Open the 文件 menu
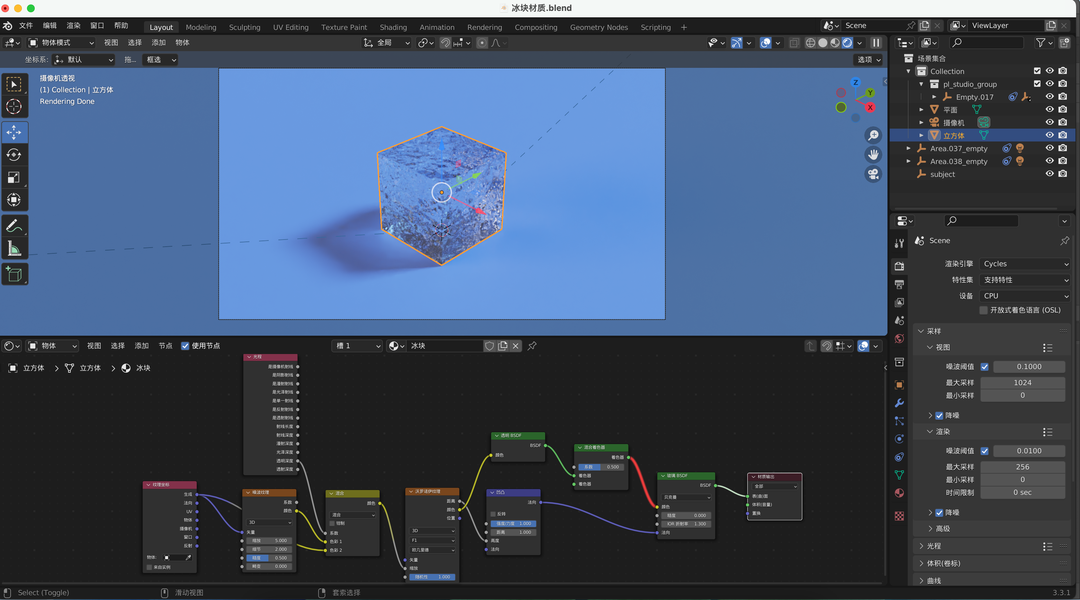The width and height of the screenshot is (1080, 600). coord(25,25)
